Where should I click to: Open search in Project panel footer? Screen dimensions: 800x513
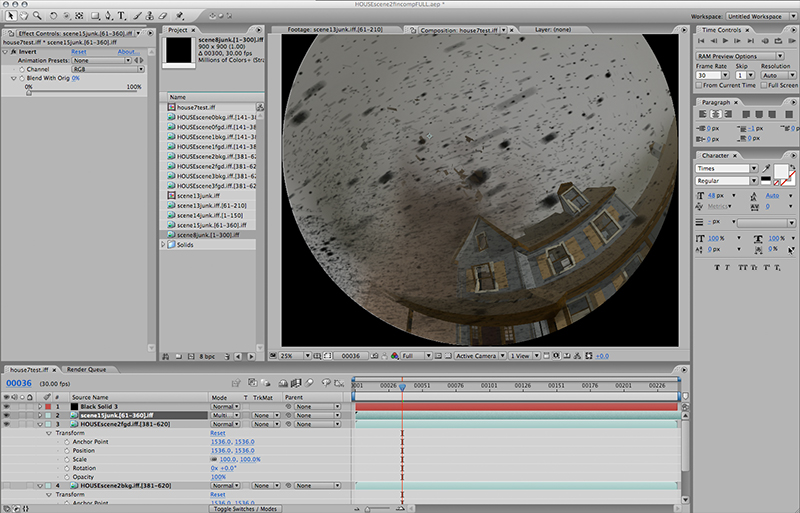pyautogui.click(x=166, y=356)
